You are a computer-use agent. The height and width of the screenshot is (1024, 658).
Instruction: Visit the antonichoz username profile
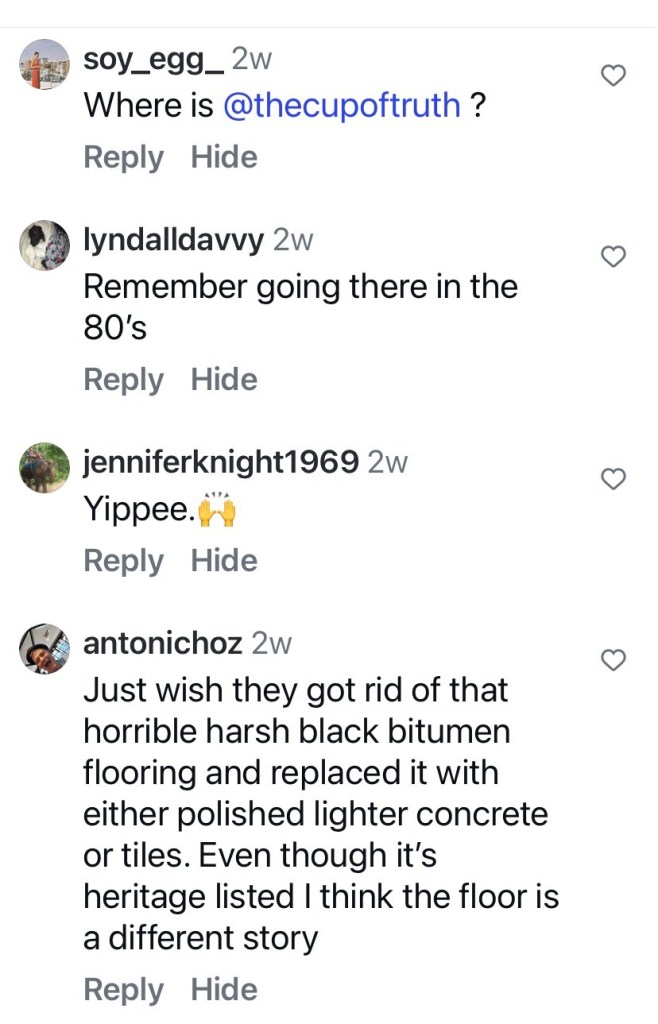pos(163,642)
